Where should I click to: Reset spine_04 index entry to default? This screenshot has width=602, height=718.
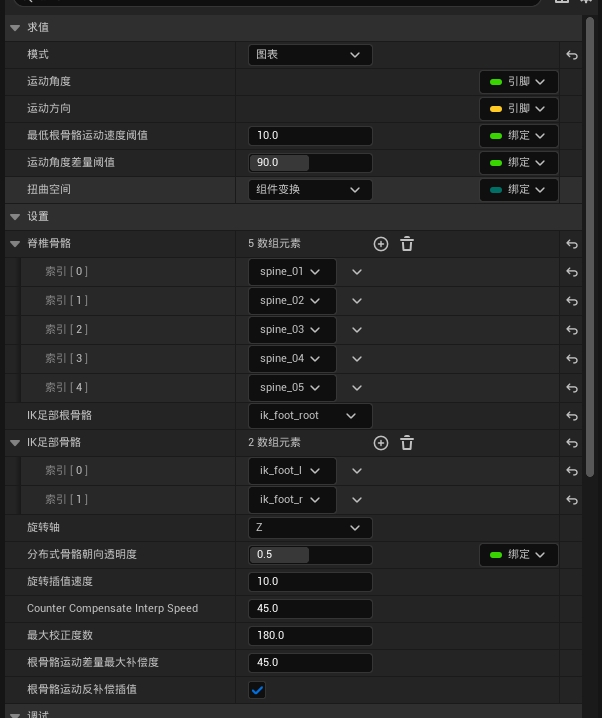[572, 359]
